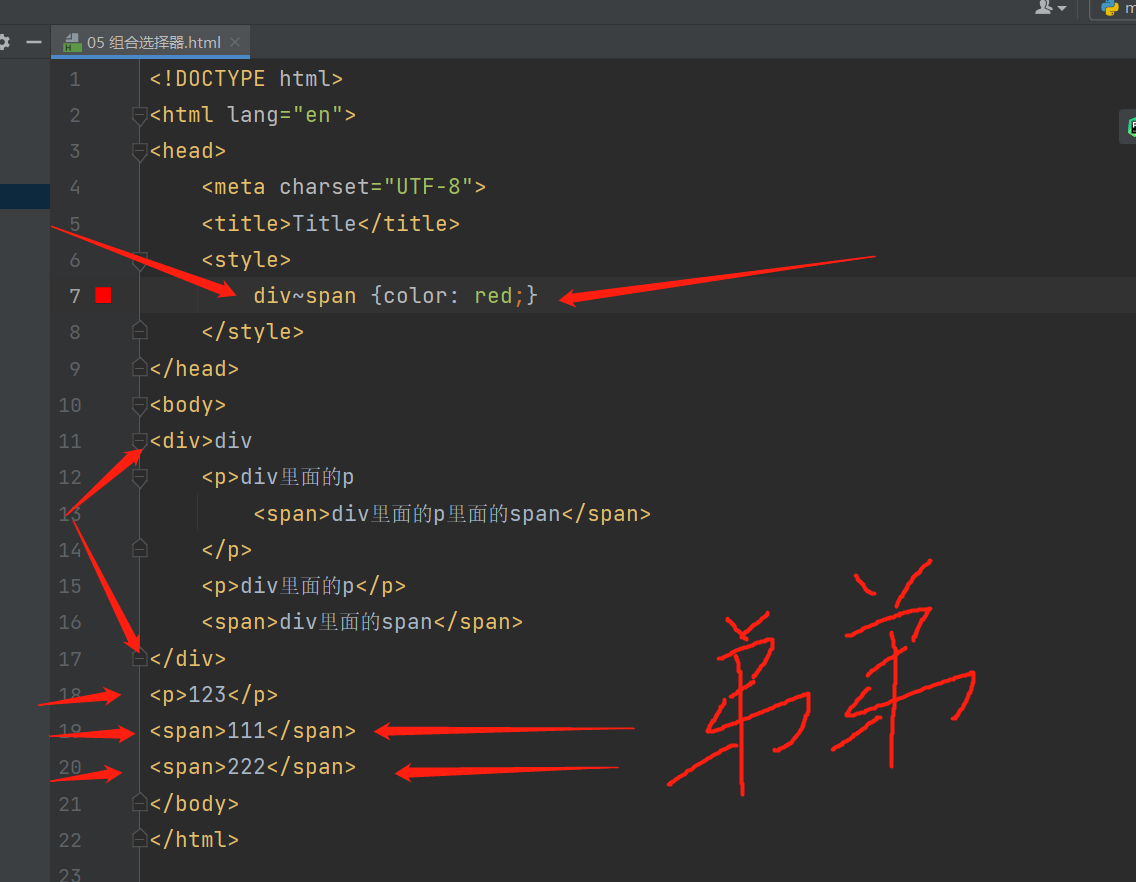Click line number 22 in the gutter
Viewport: 1136px width, 882px height.
click(x=70, y=840)
